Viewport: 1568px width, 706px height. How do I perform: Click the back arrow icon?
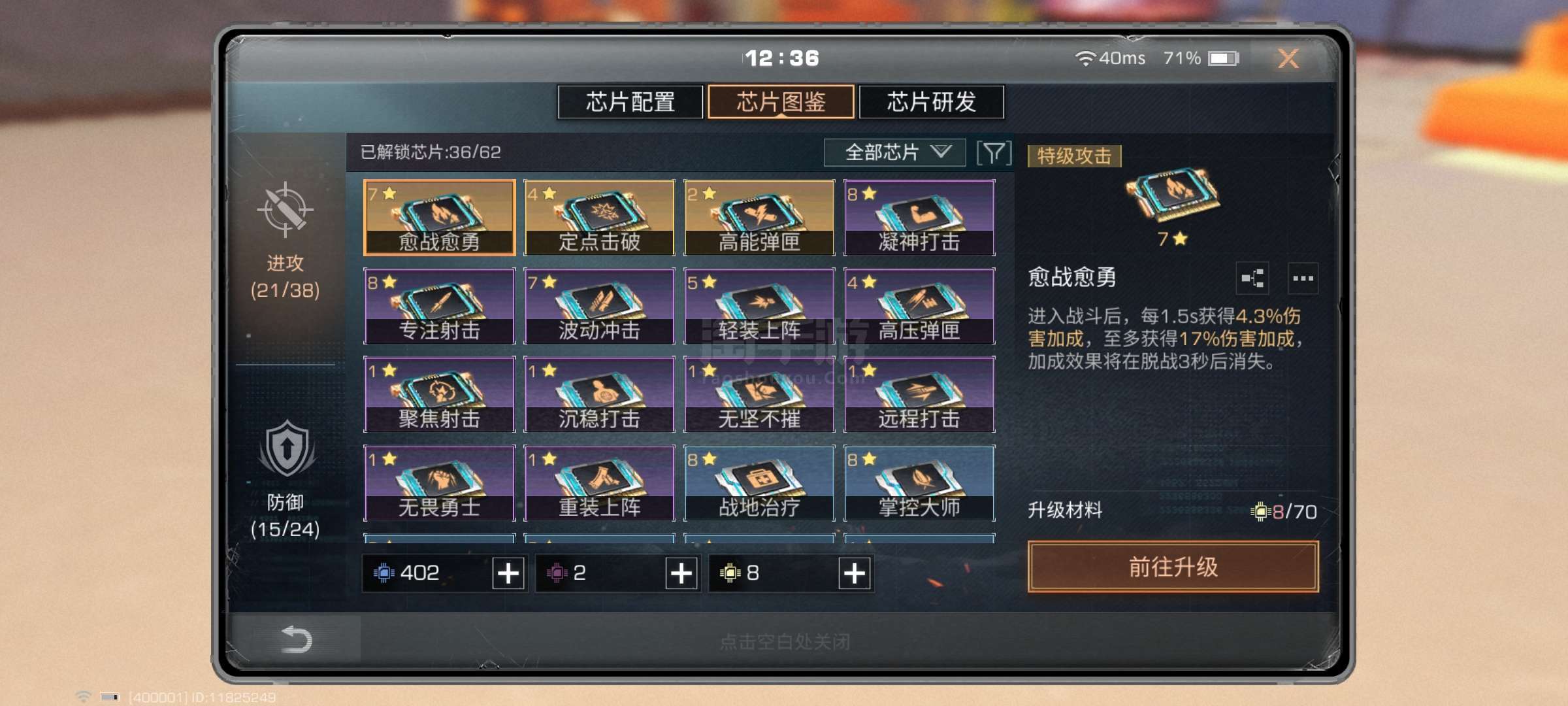[x=296, y=639]
